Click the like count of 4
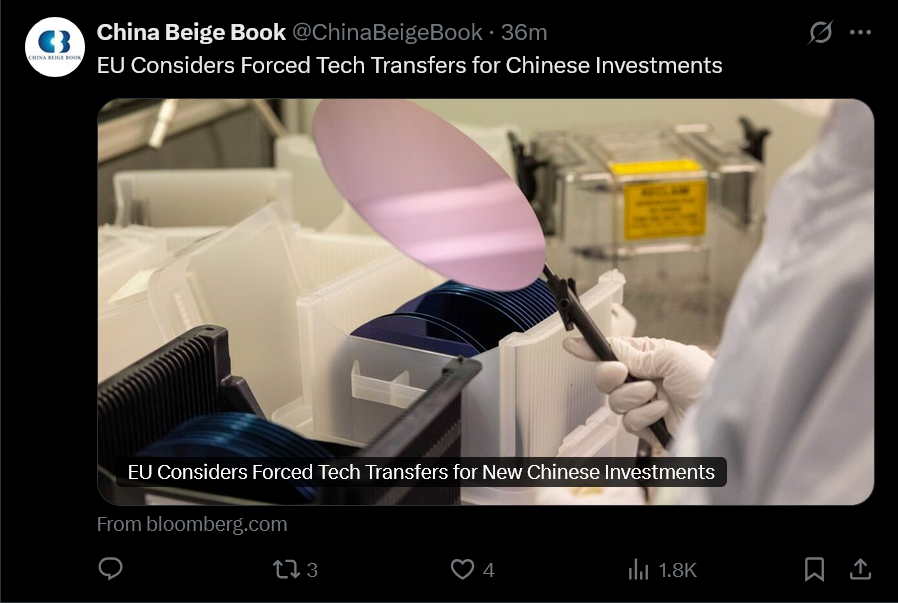Image resolution: width=898 pixels, height=603 pixels. [489, 570]
